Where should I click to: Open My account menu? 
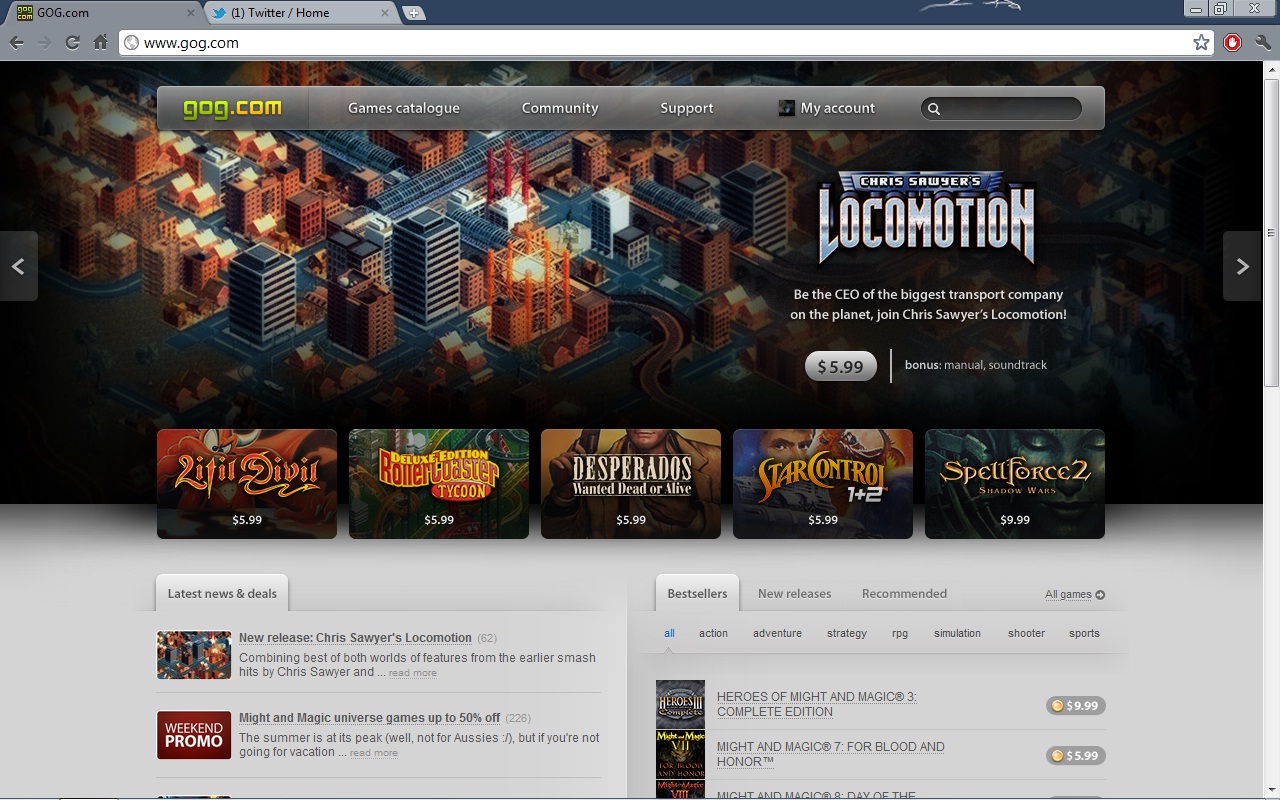(x=837, y=108)
